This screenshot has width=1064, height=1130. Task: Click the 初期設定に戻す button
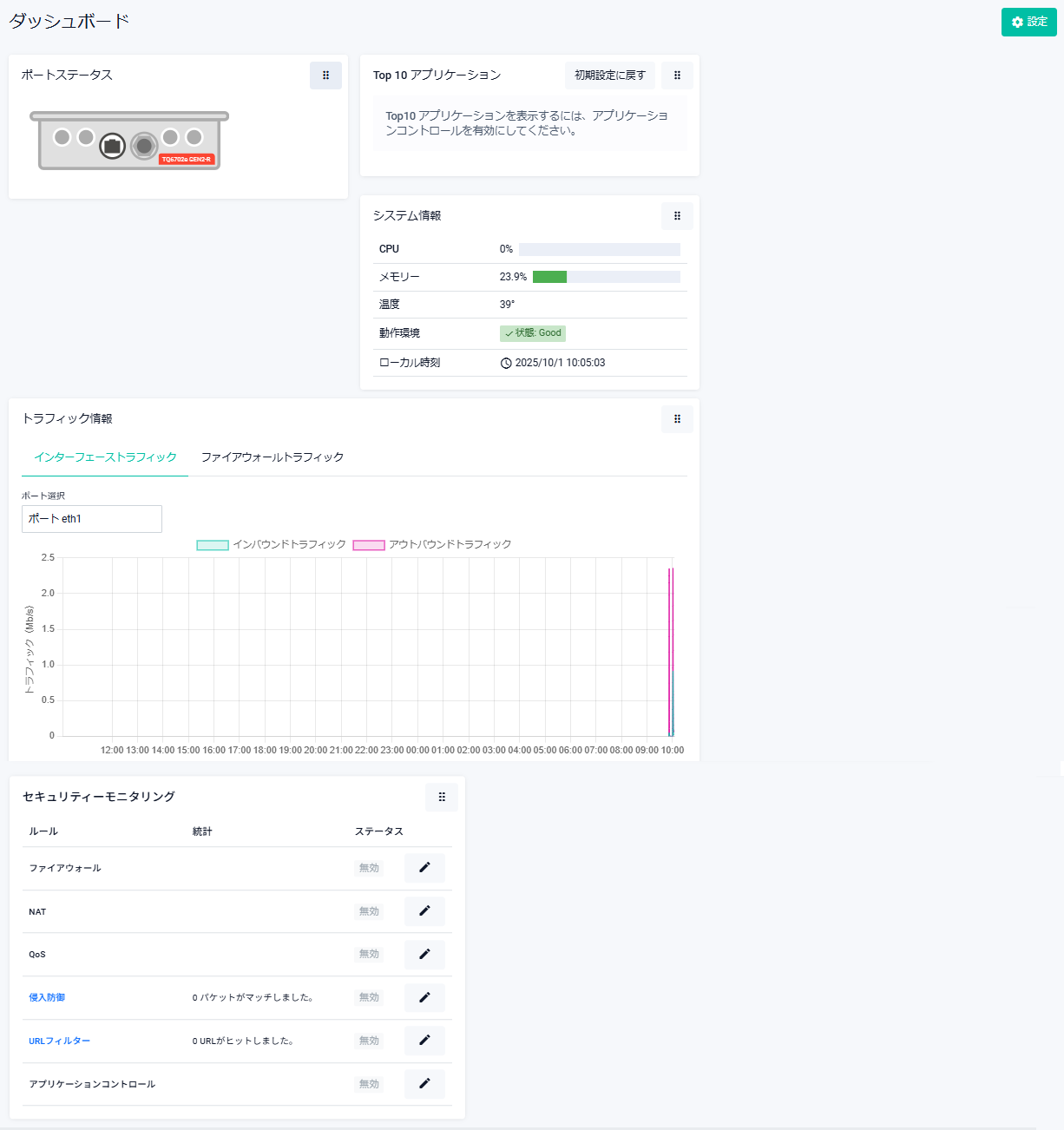coord(609,76)
